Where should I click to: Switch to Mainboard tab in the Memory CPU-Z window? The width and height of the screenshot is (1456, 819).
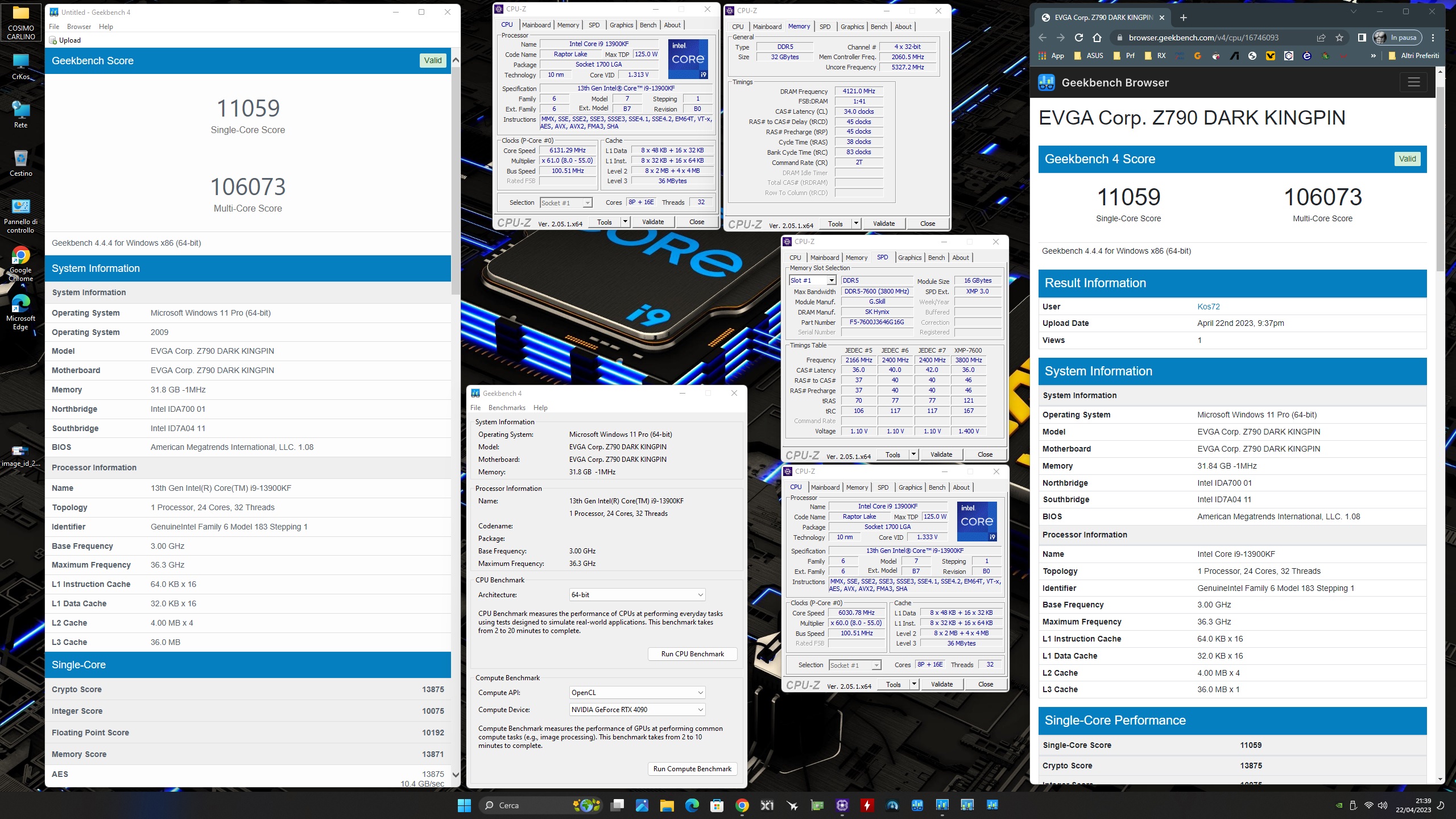(x=767, y=27)
